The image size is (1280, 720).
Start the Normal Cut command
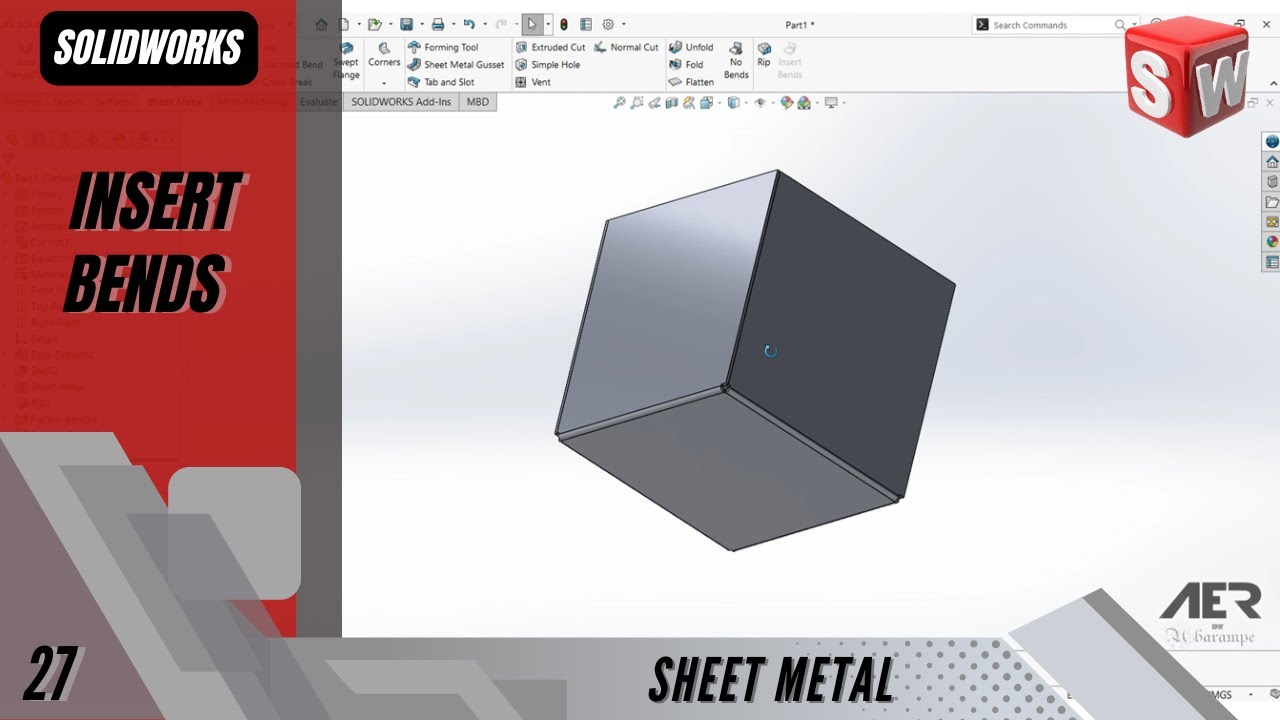626,47
